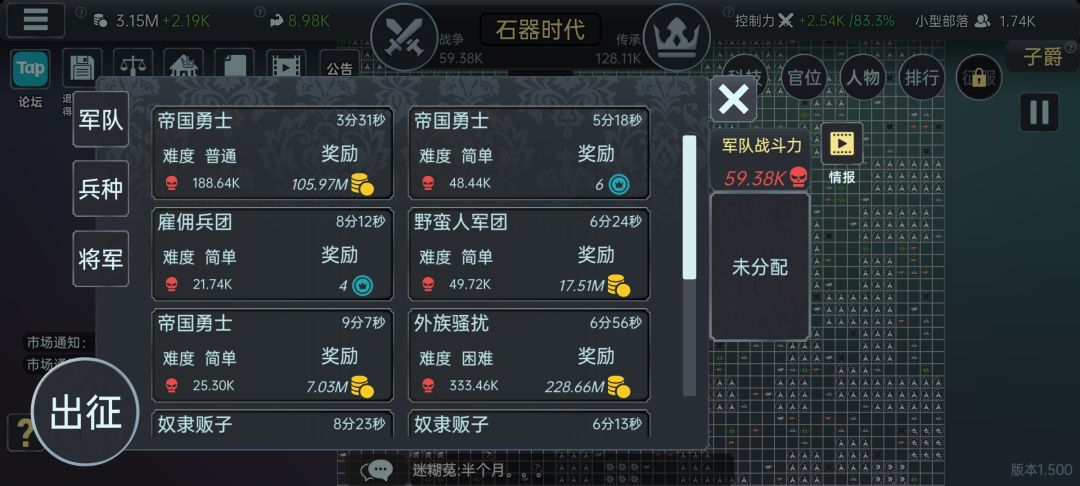Pause the game with pause button
Viewport: 1080px width, 486px height.
pos(1039,112)
